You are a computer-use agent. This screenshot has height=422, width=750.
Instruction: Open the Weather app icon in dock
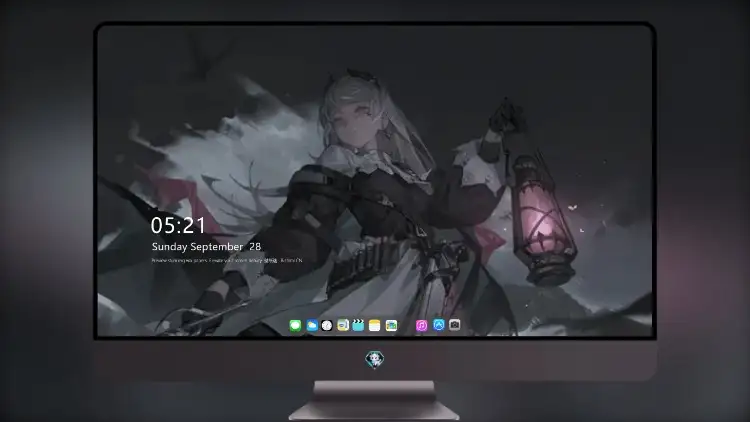coord(312,325)
